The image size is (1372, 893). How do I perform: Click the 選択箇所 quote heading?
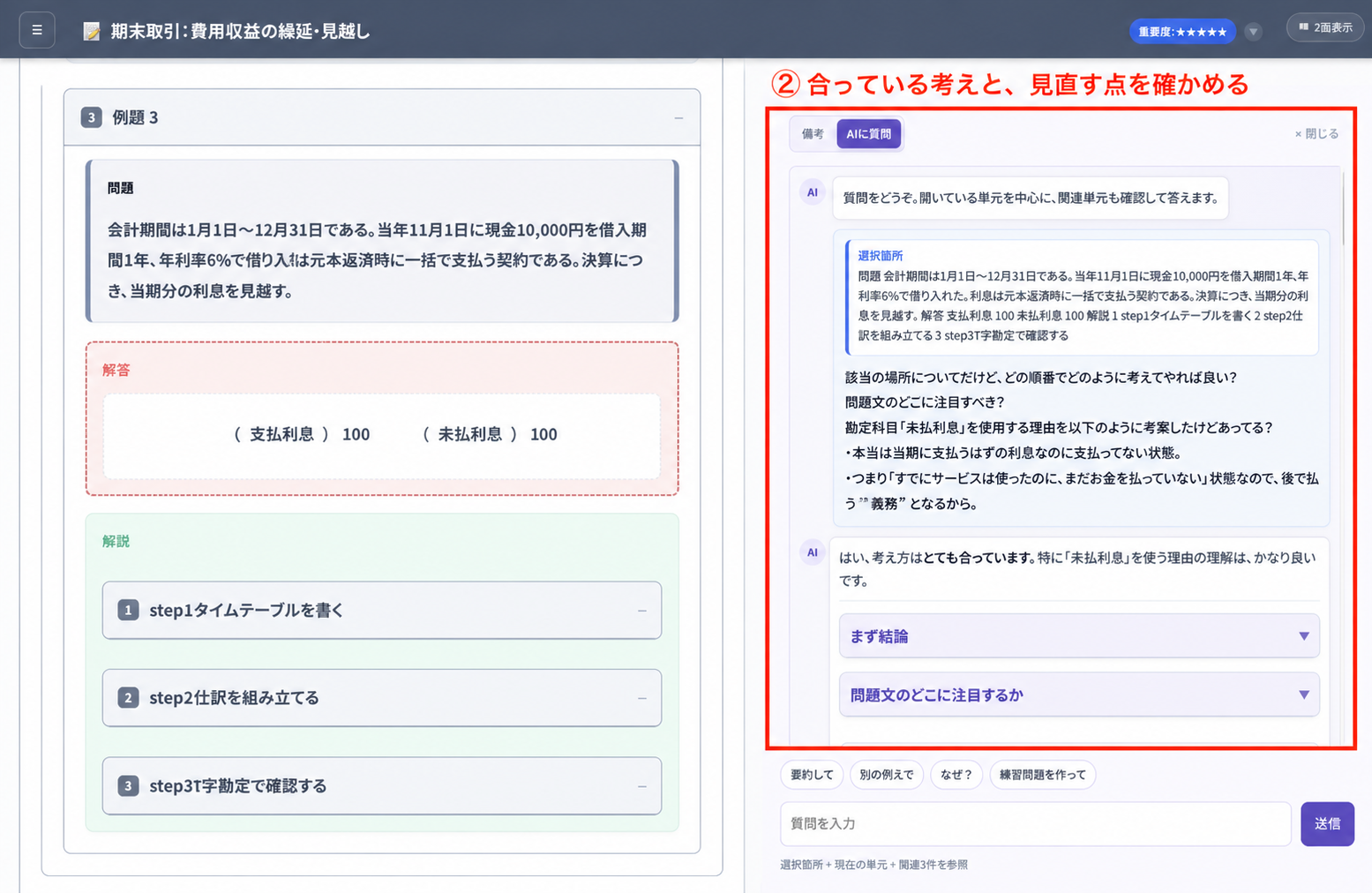[x=881, y=256]
